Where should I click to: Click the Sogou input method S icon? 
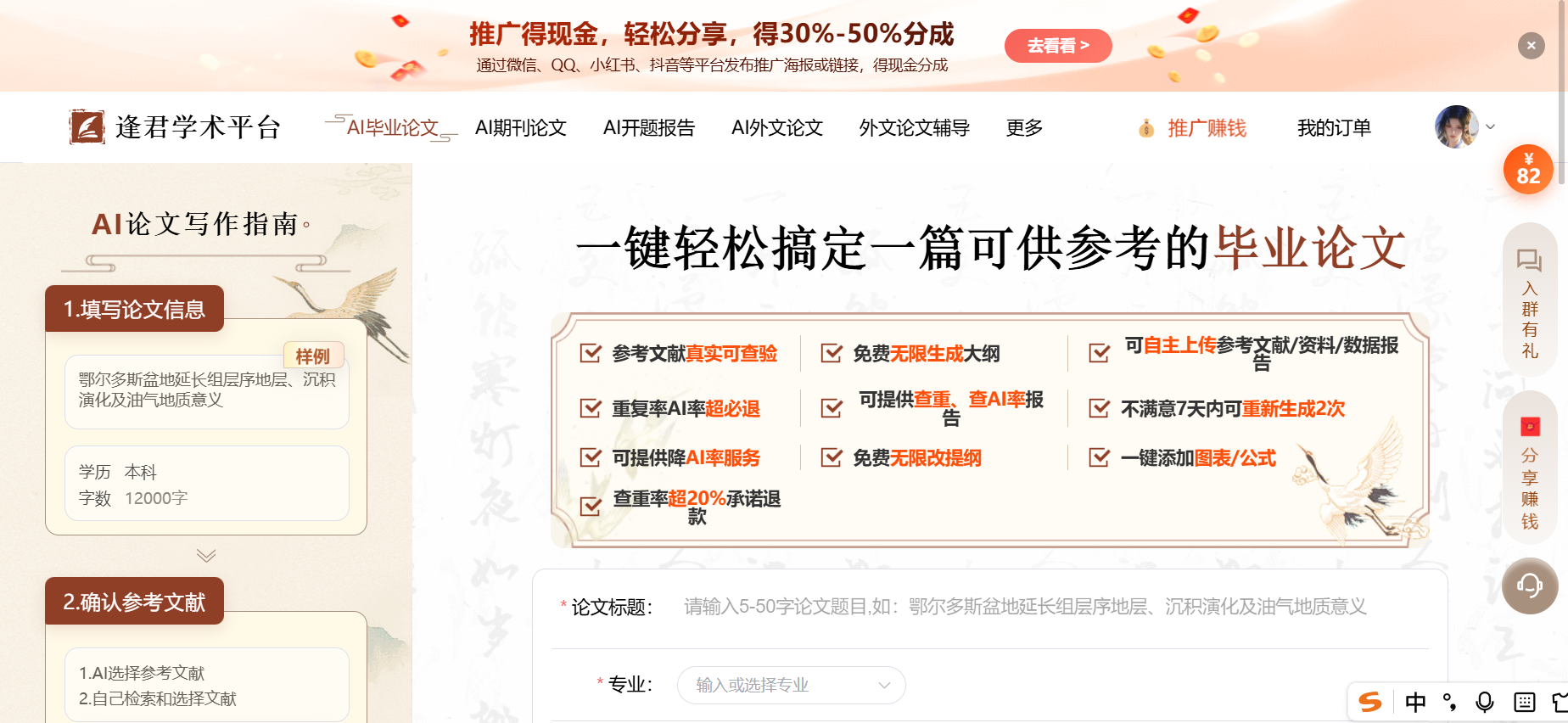(x=1370, y=702)
